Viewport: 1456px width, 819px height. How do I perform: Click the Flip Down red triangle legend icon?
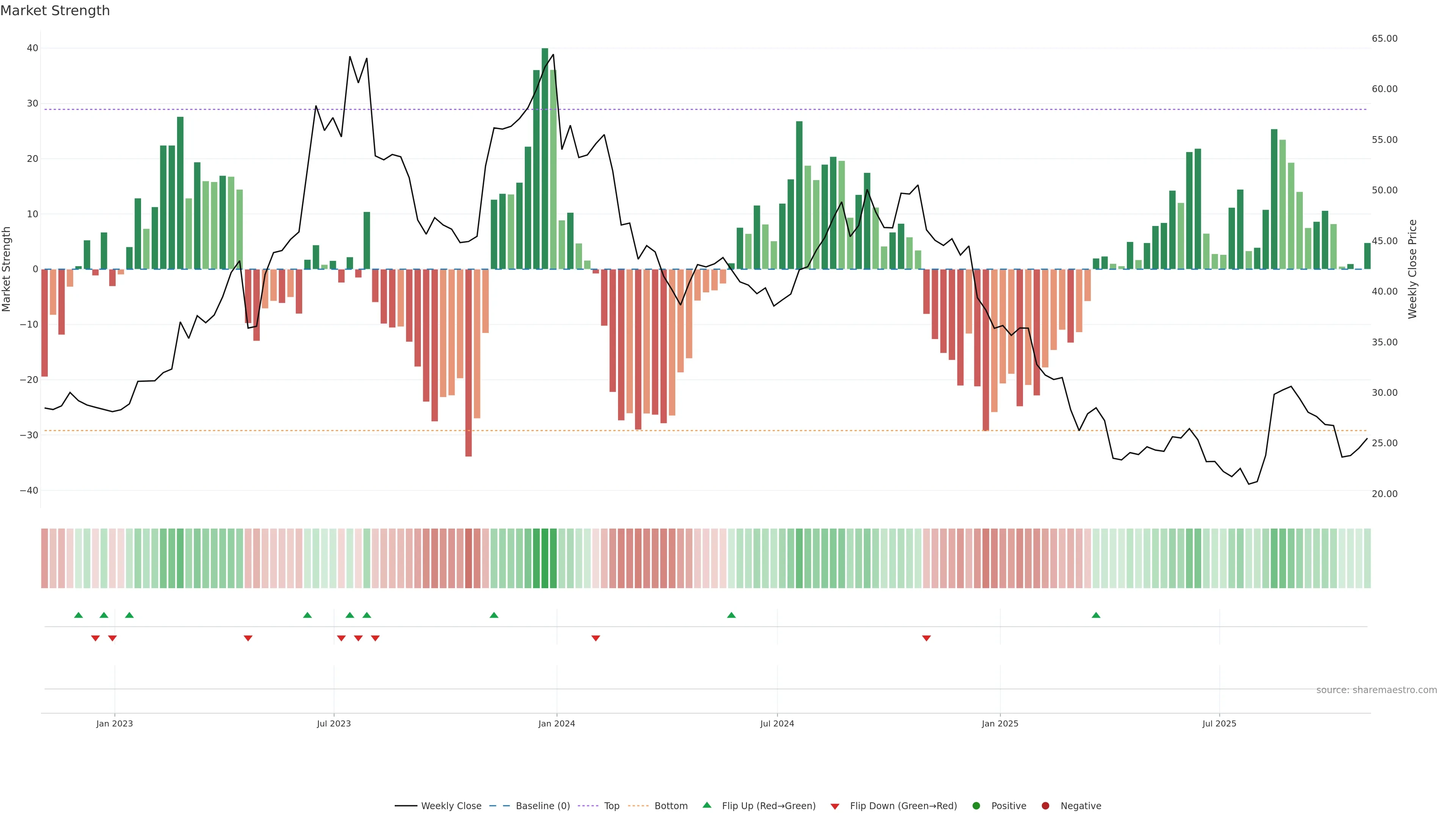pyautogui.click(x=835, y=806)
